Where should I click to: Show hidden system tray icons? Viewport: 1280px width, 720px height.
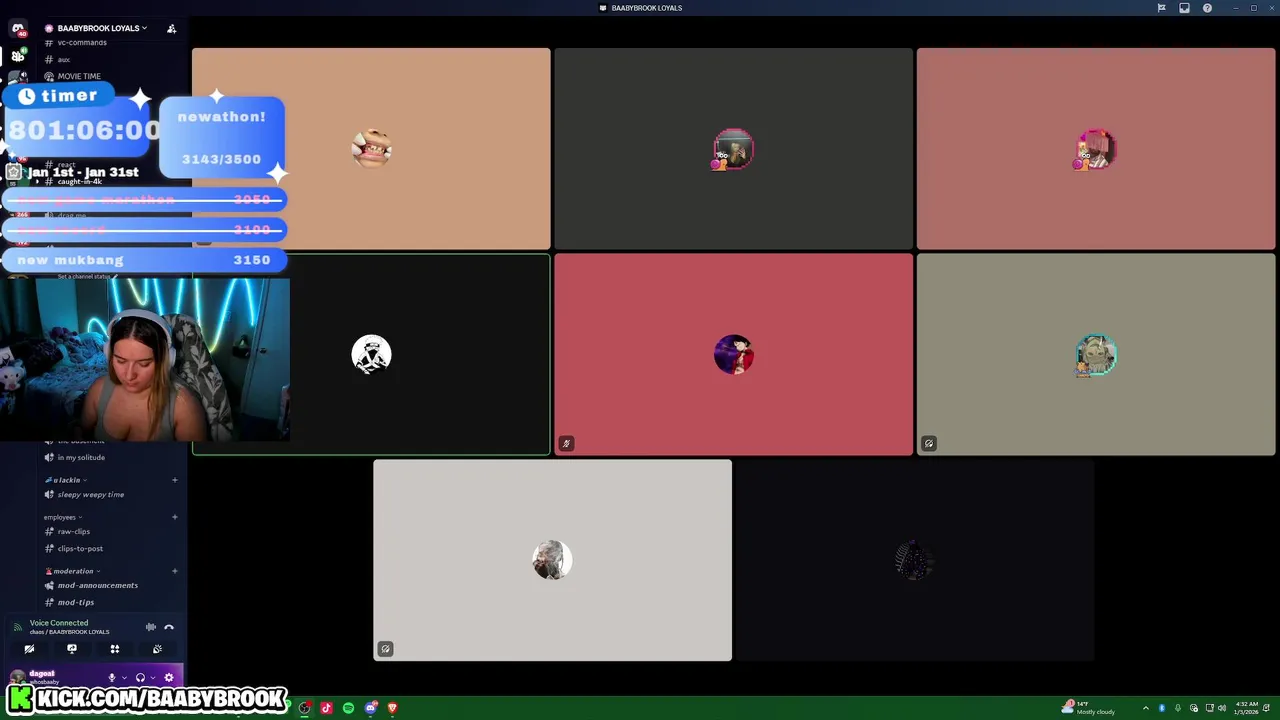[x=1146, y=708]
